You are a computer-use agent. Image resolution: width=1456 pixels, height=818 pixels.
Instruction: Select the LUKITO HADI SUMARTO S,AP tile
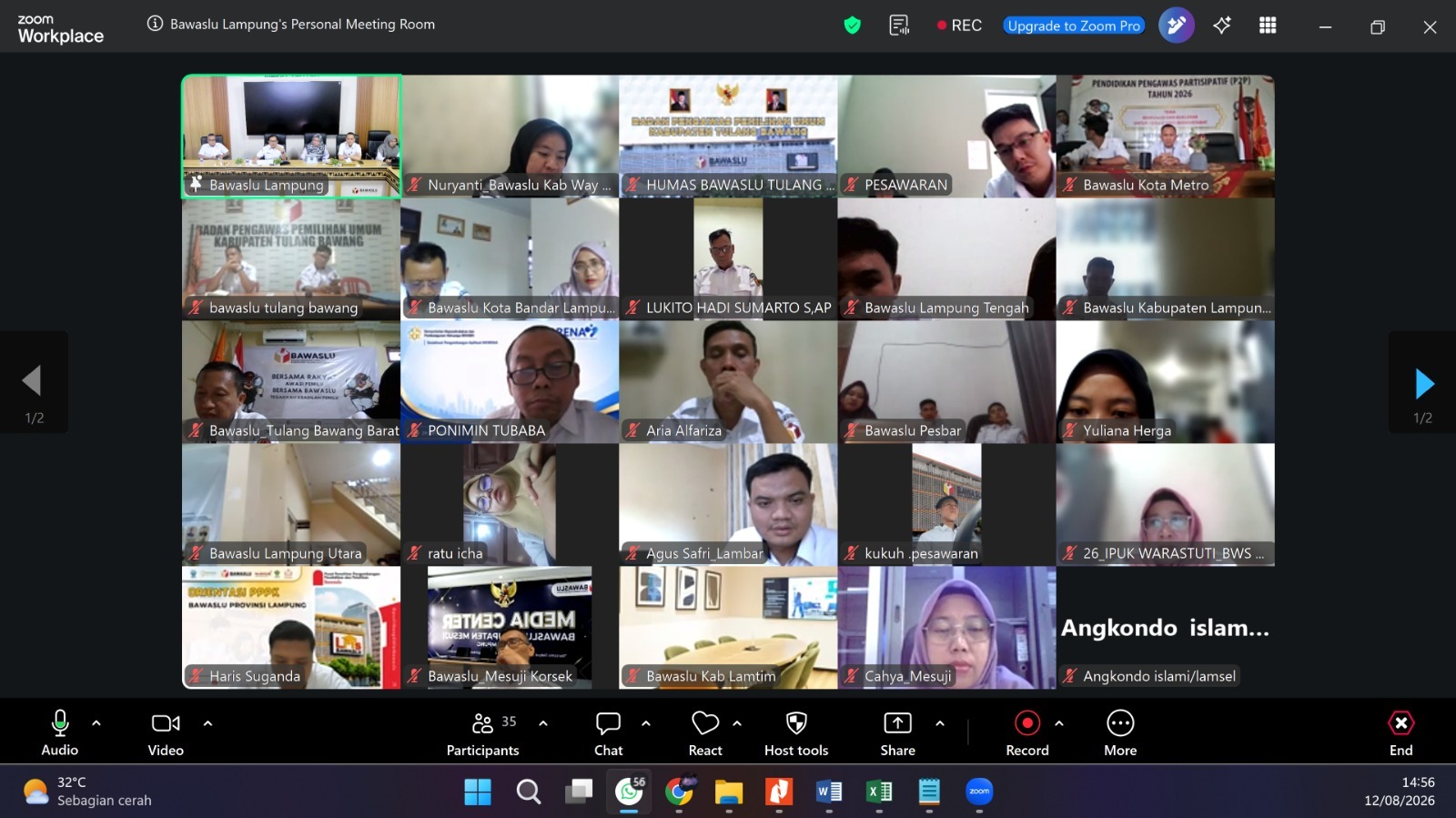click(728, 259)
